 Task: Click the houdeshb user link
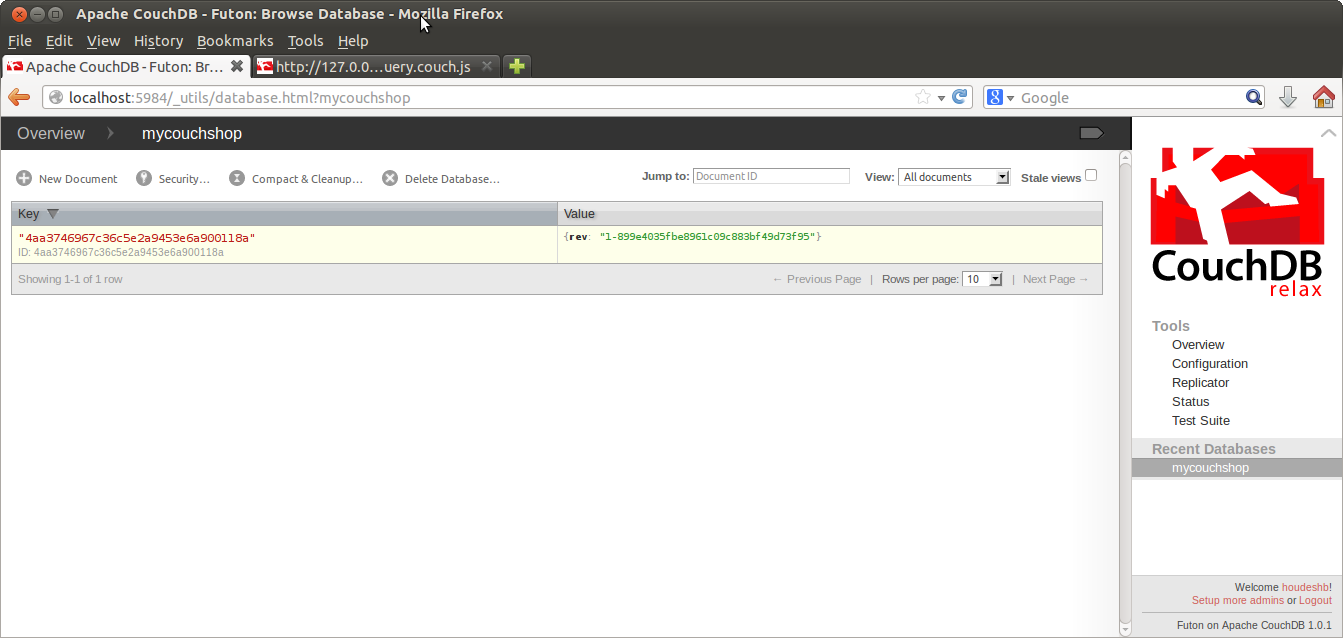(1305, 588)
